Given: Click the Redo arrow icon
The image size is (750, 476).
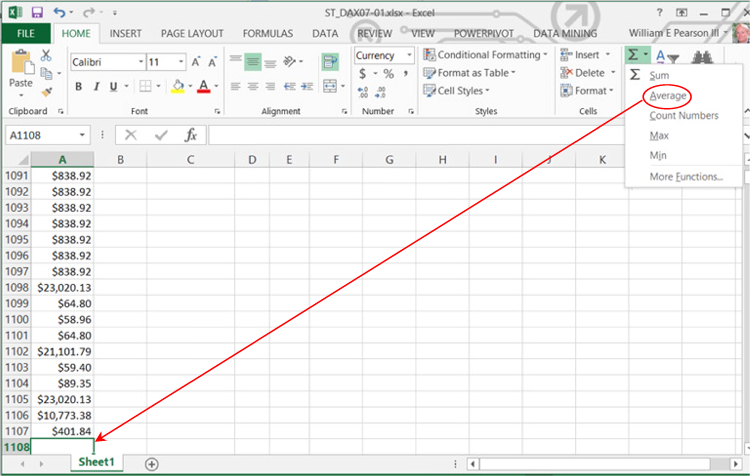Looking at the screenshot, I should 88,12.
